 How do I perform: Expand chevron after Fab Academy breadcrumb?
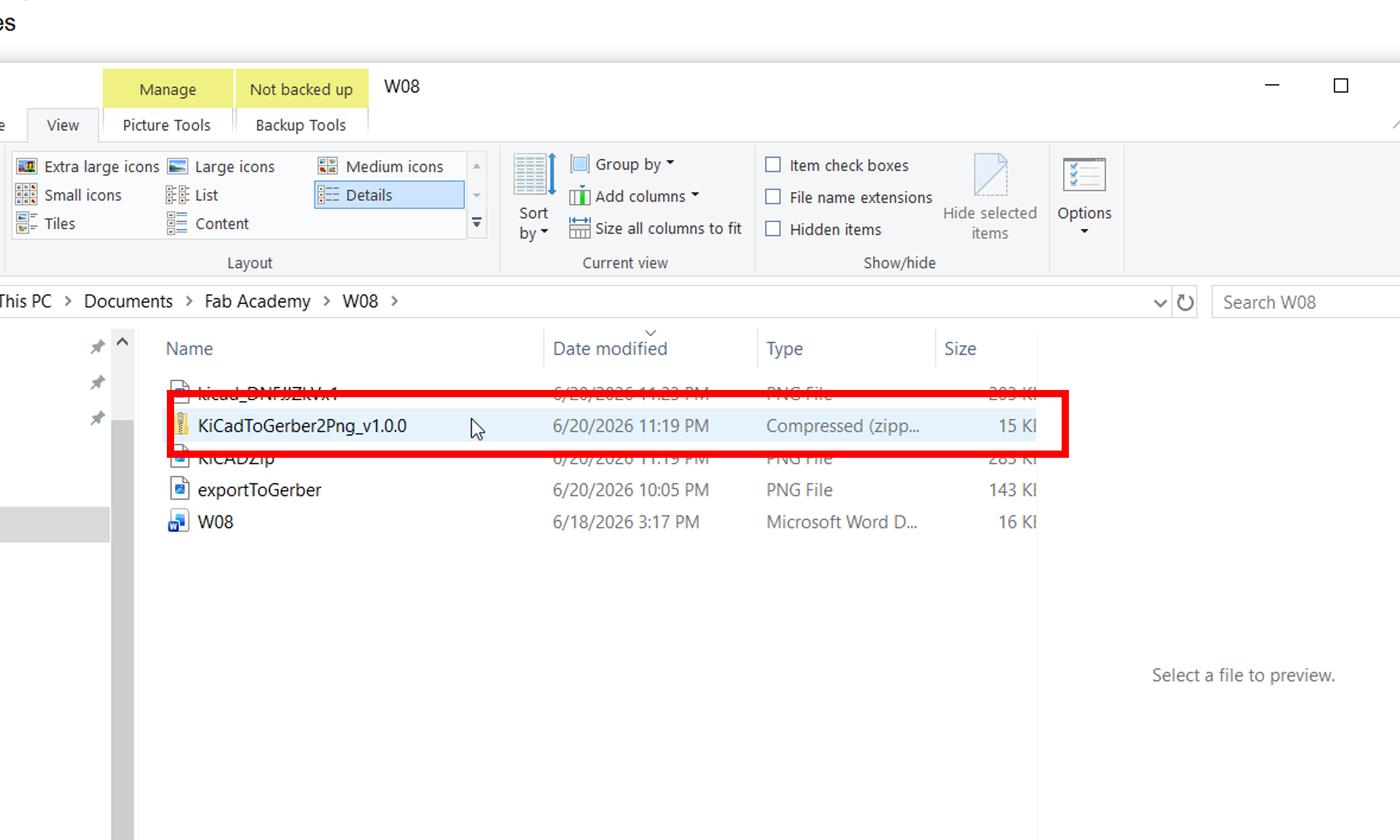326,301
